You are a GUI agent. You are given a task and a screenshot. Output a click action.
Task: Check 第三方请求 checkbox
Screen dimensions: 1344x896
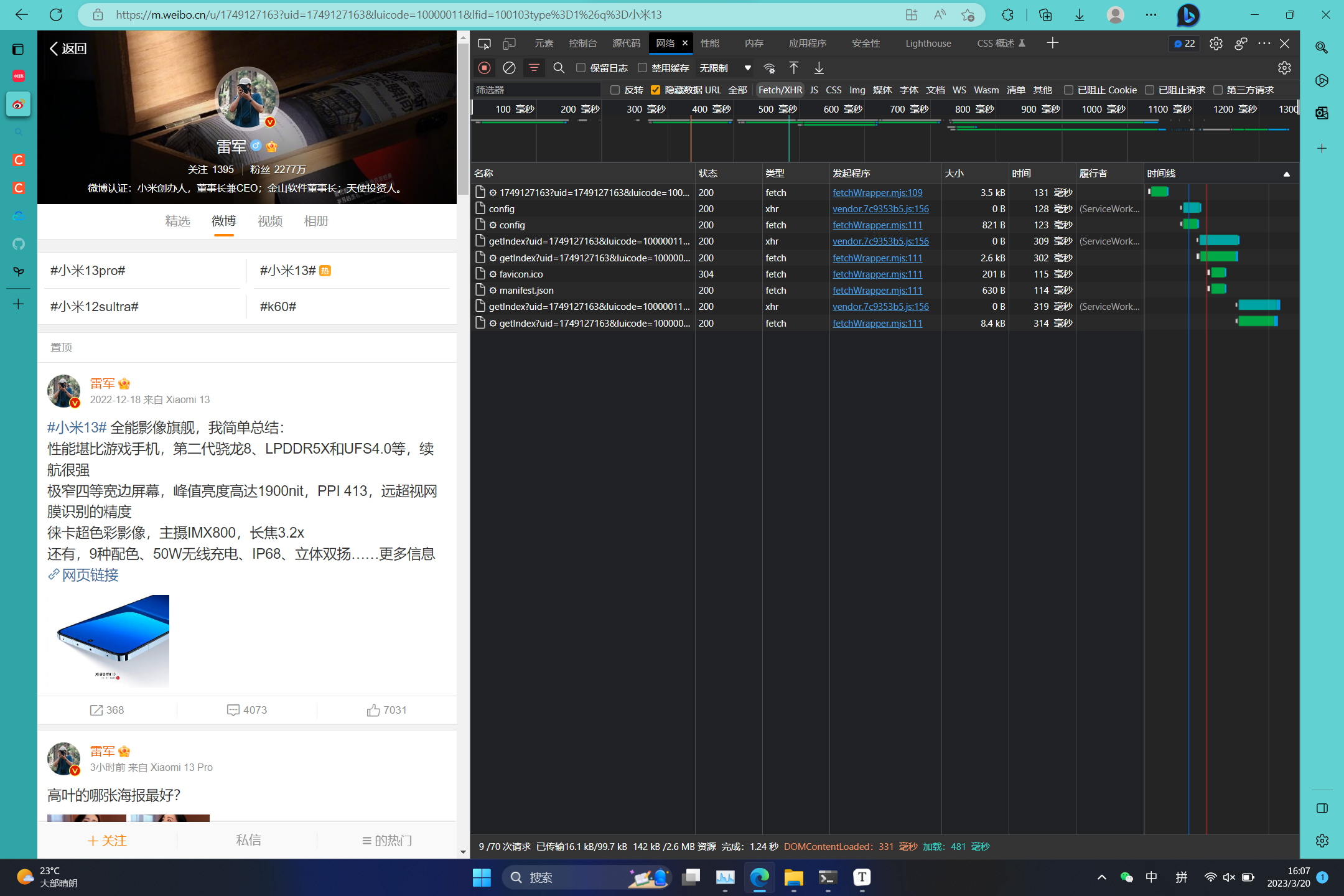pos(1218,90)
